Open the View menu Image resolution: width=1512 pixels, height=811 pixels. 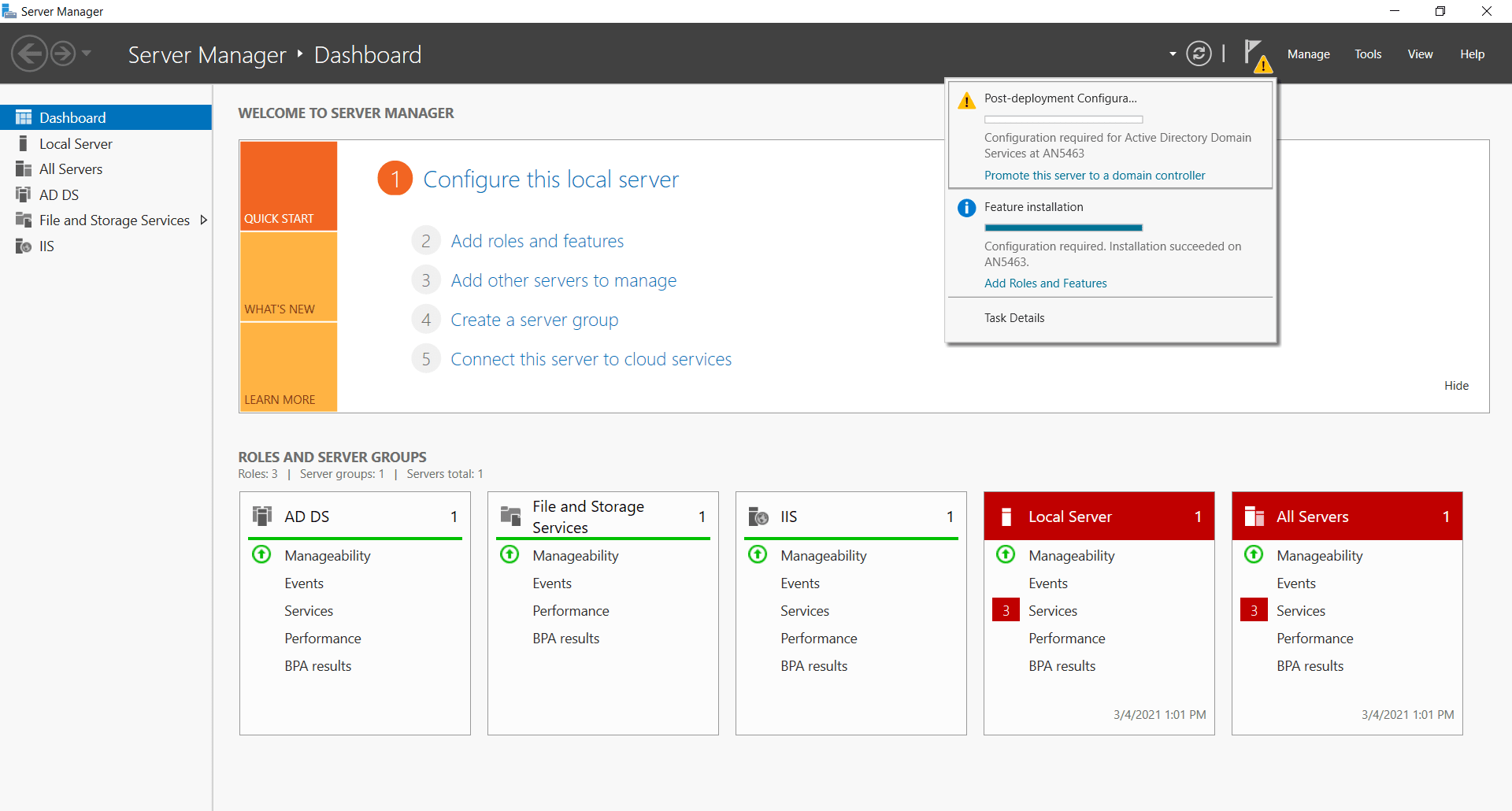tap(1420, 54)
